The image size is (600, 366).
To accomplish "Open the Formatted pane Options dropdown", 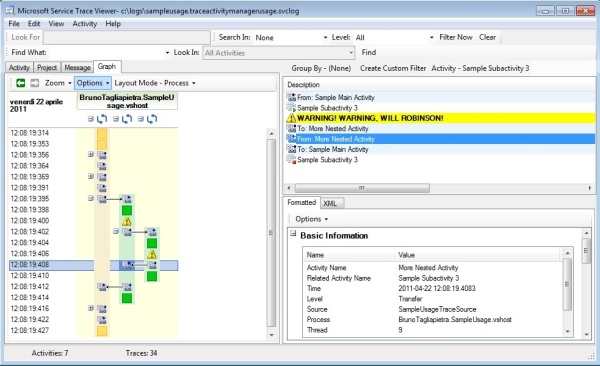I will pyautogui.click(x=311, y=219).
